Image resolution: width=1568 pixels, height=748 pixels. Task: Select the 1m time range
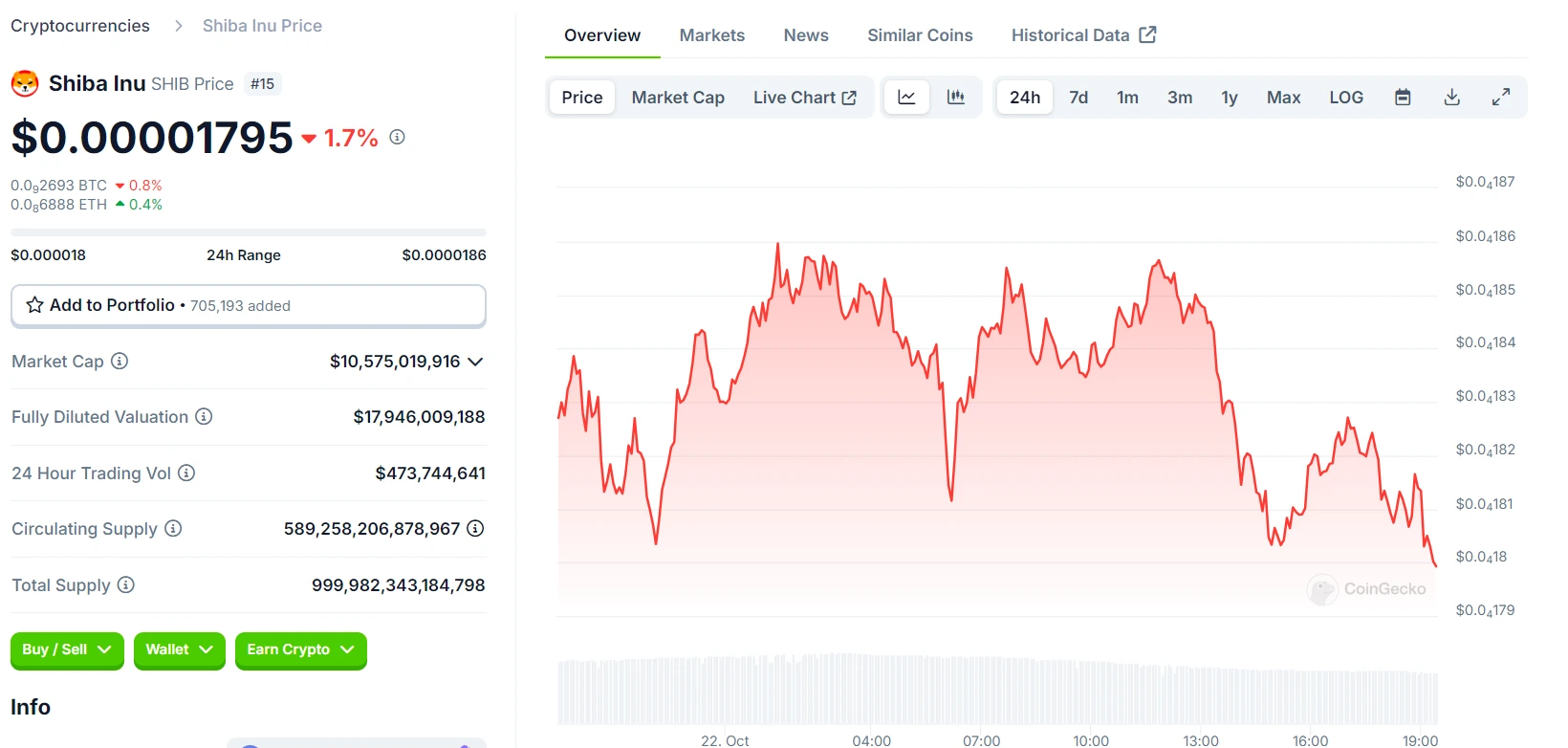(1128, 98)
